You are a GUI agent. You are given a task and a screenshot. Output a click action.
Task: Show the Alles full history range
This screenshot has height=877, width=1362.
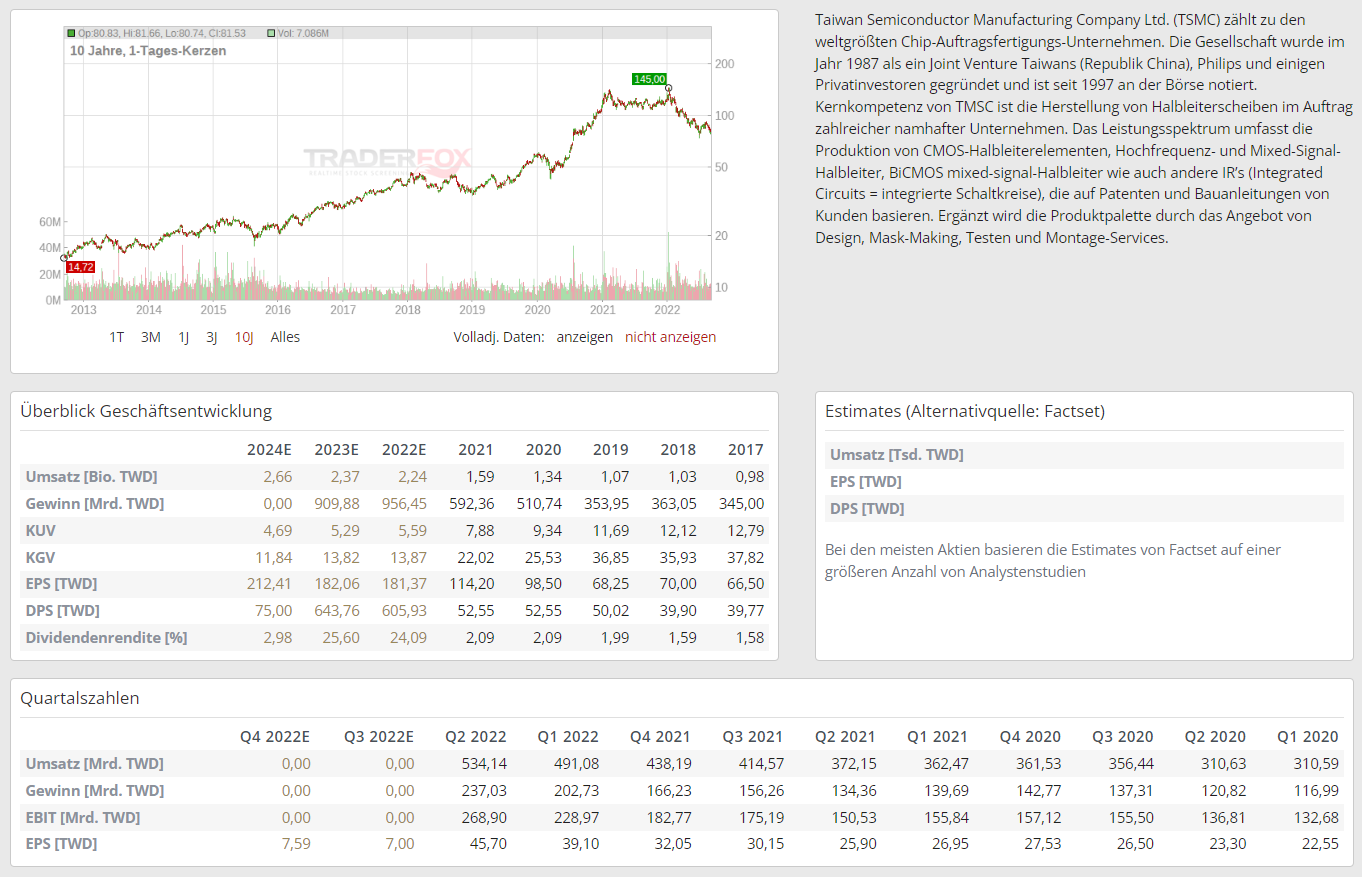(x=285, y=337)
